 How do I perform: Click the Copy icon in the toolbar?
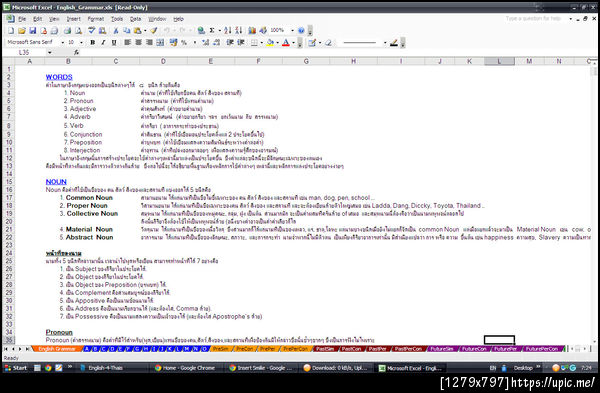point(127,31)
